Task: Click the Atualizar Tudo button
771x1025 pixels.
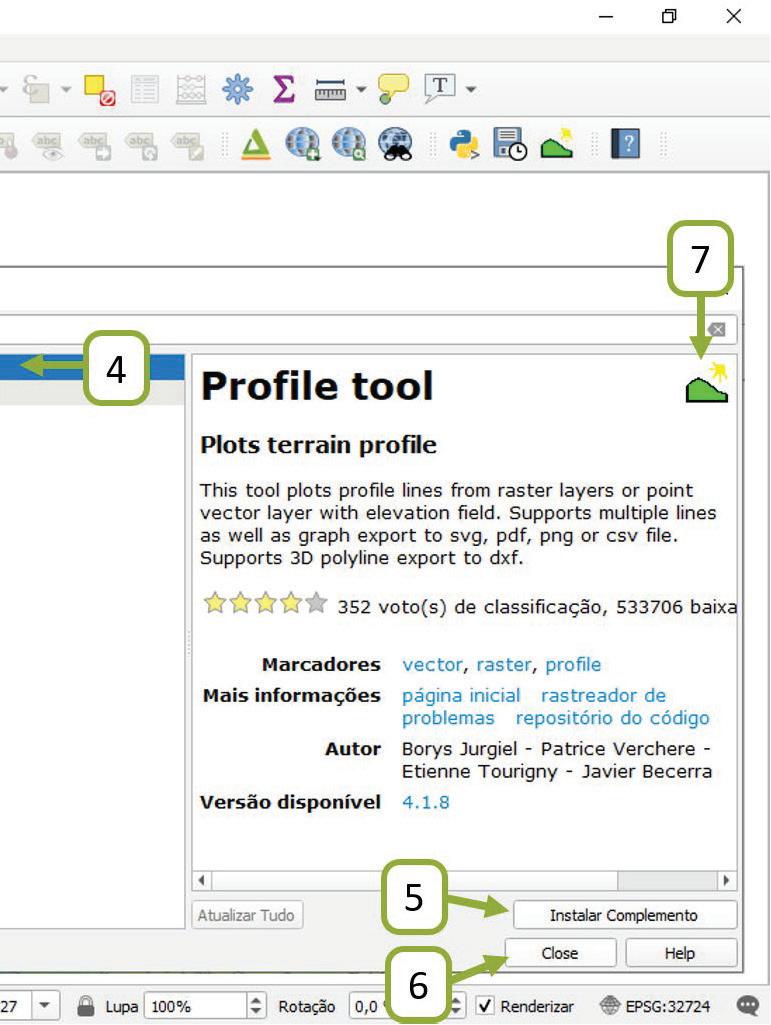Action: 247,915
